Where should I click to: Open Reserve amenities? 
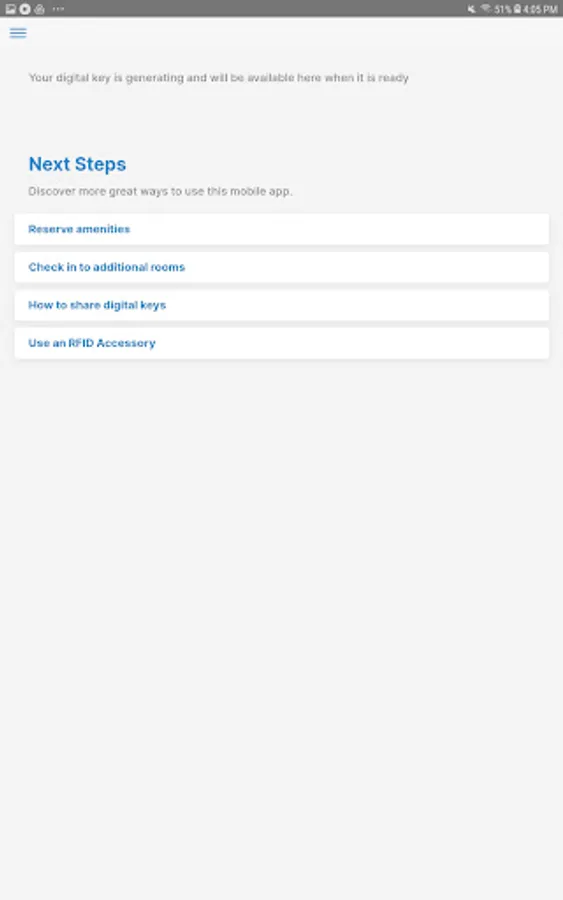tap(281, 229)
